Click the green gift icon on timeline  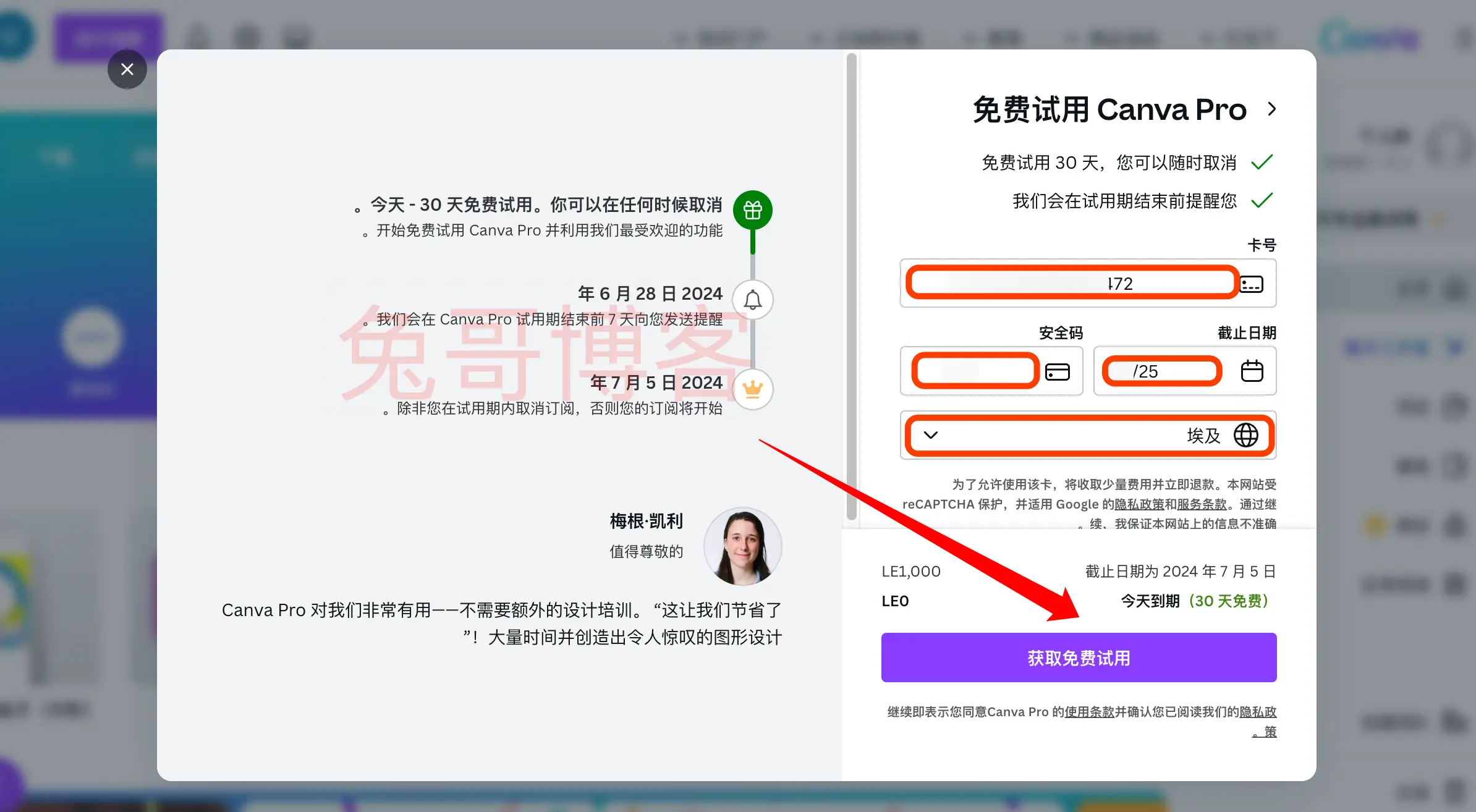(752, 210)
